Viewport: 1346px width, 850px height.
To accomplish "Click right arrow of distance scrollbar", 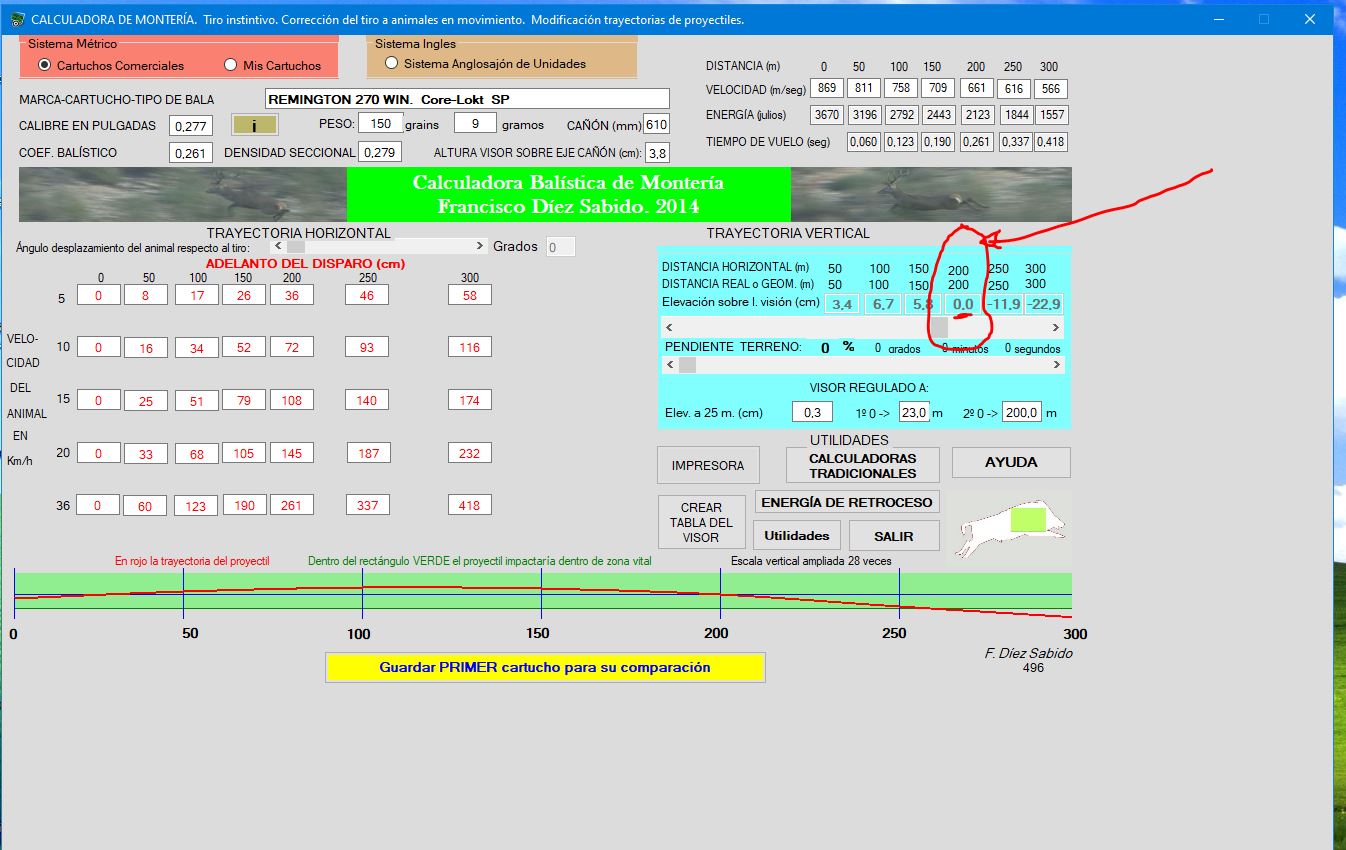I will tap(1055, 327).
